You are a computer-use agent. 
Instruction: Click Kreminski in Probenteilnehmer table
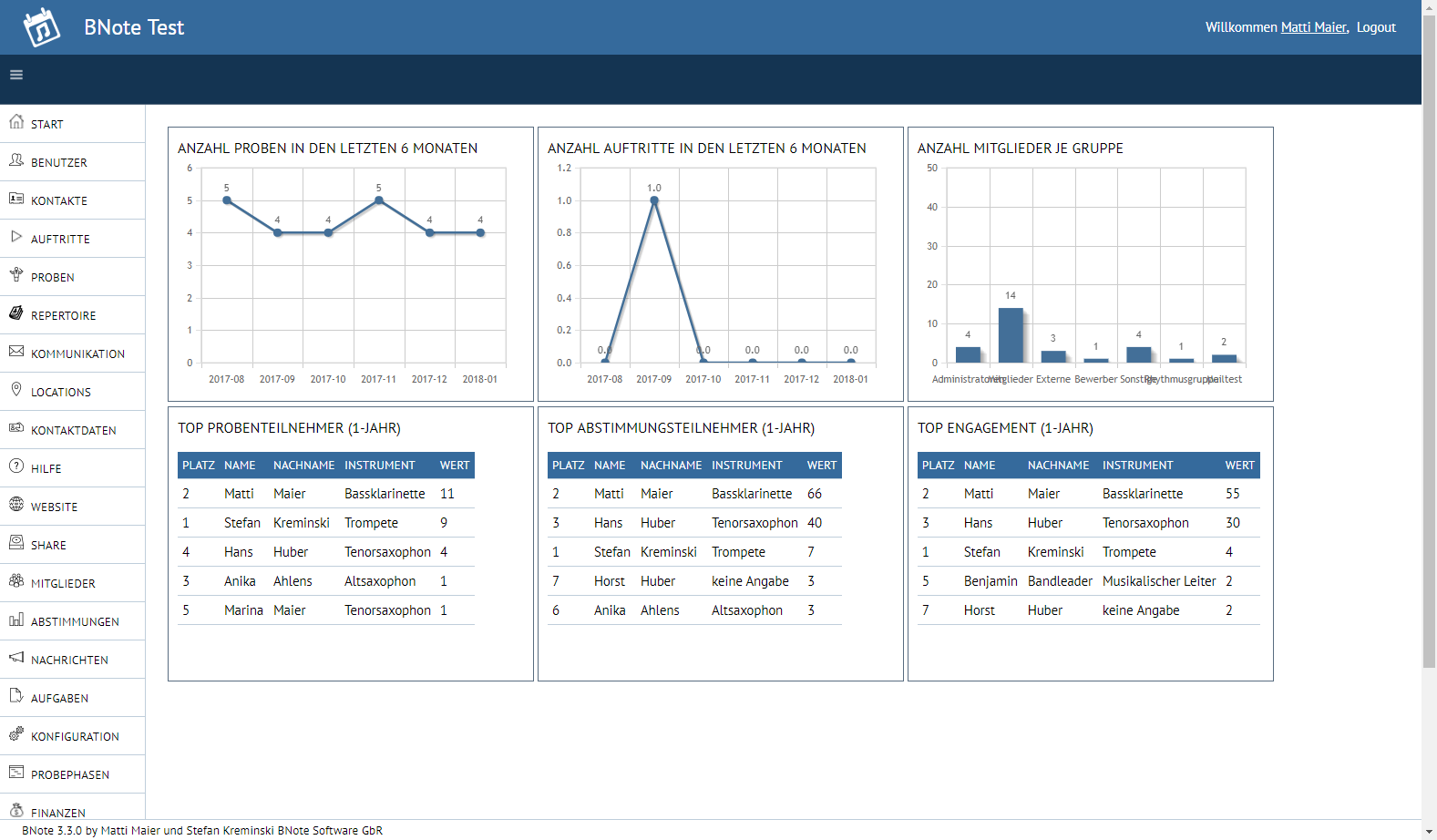(x=302, y=523)
